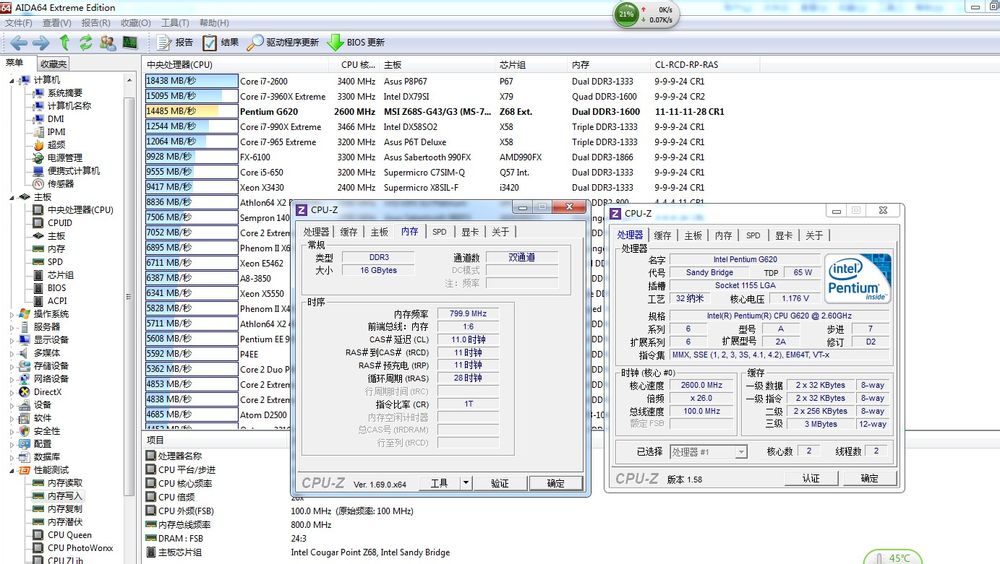Toggle the 结果 checkbox icon in toolbar
Viewport: 1000px width, 564px height.
[210, 43]
